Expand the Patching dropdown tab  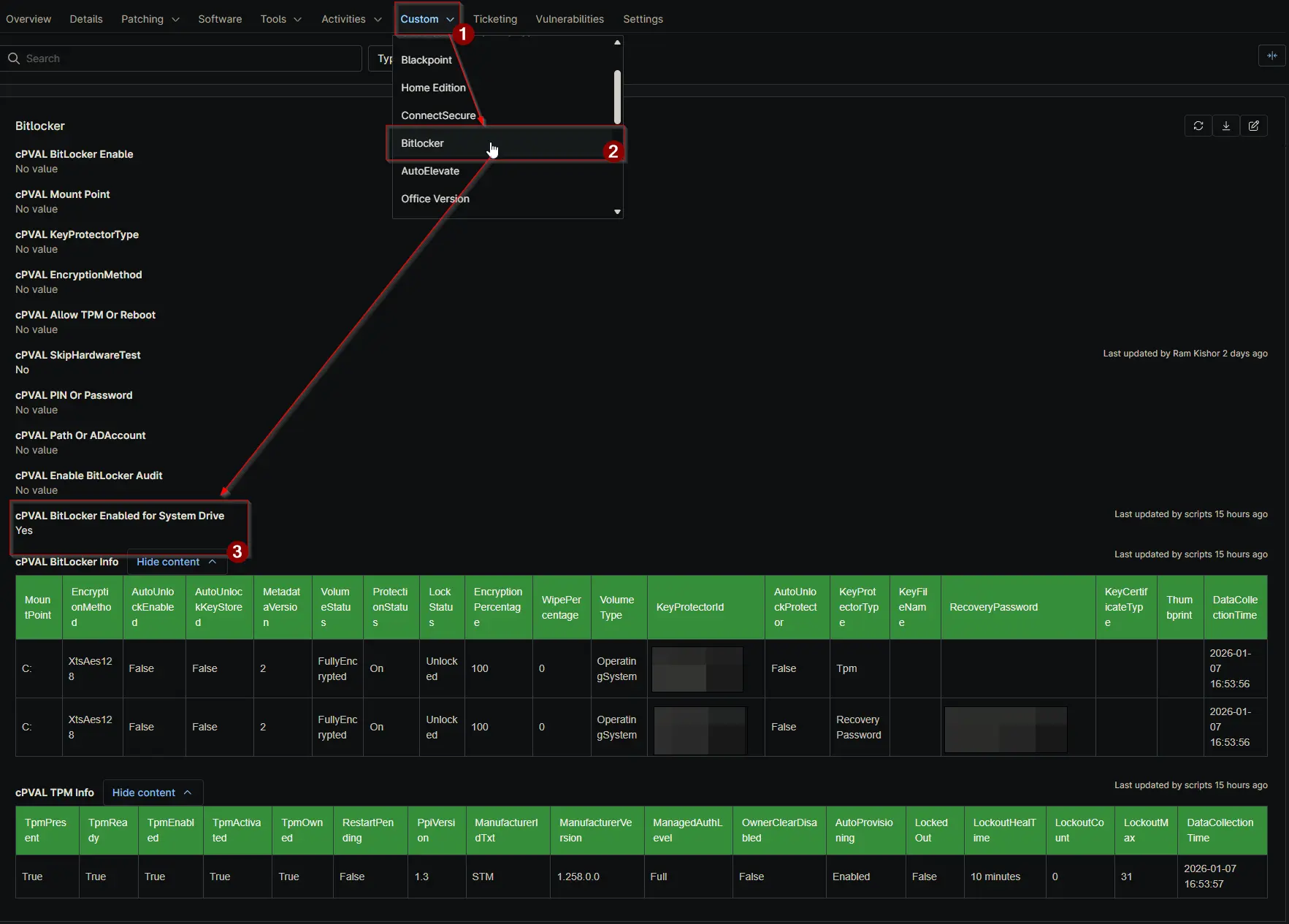tap(150, 19)
